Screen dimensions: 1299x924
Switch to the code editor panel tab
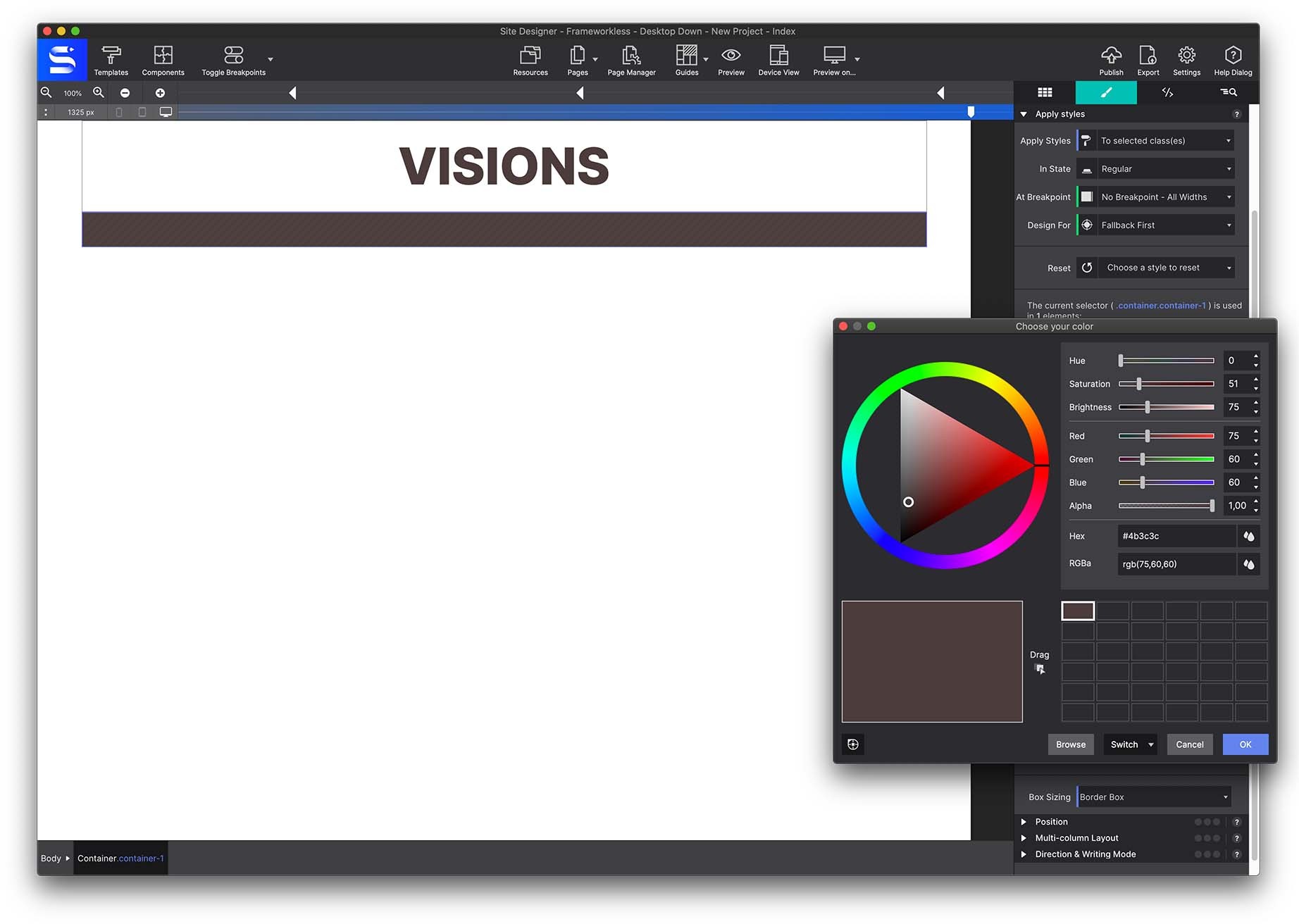coord(1167,92)
